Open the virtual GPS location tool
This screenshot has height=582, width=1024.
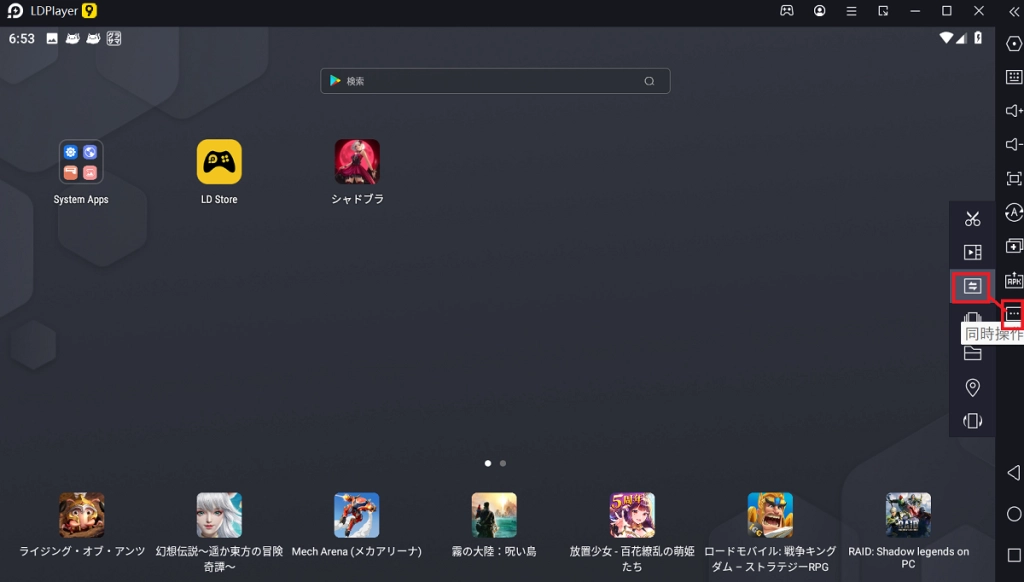click(x=972, y=387)
